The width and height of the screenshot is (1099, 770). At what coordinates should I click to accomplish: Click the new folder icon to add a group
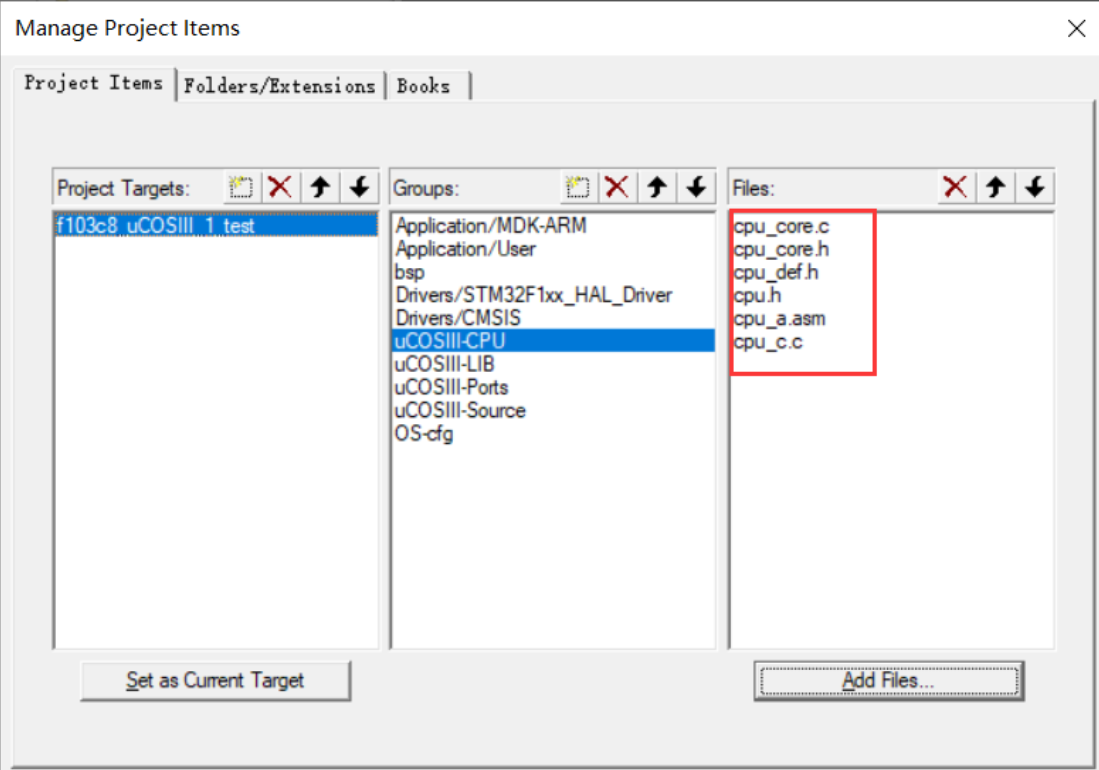click(578, 187)
